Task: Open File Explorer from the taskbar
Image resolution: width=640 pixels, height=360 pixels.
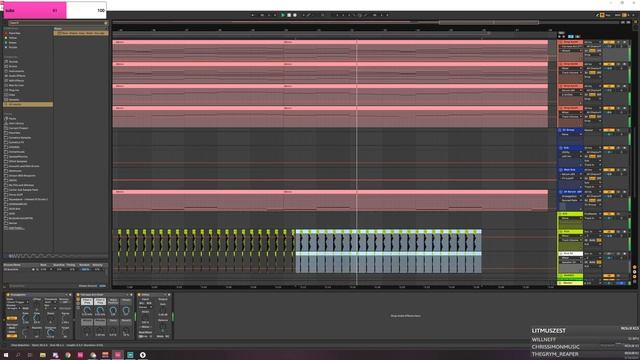Action: (42, 355)
